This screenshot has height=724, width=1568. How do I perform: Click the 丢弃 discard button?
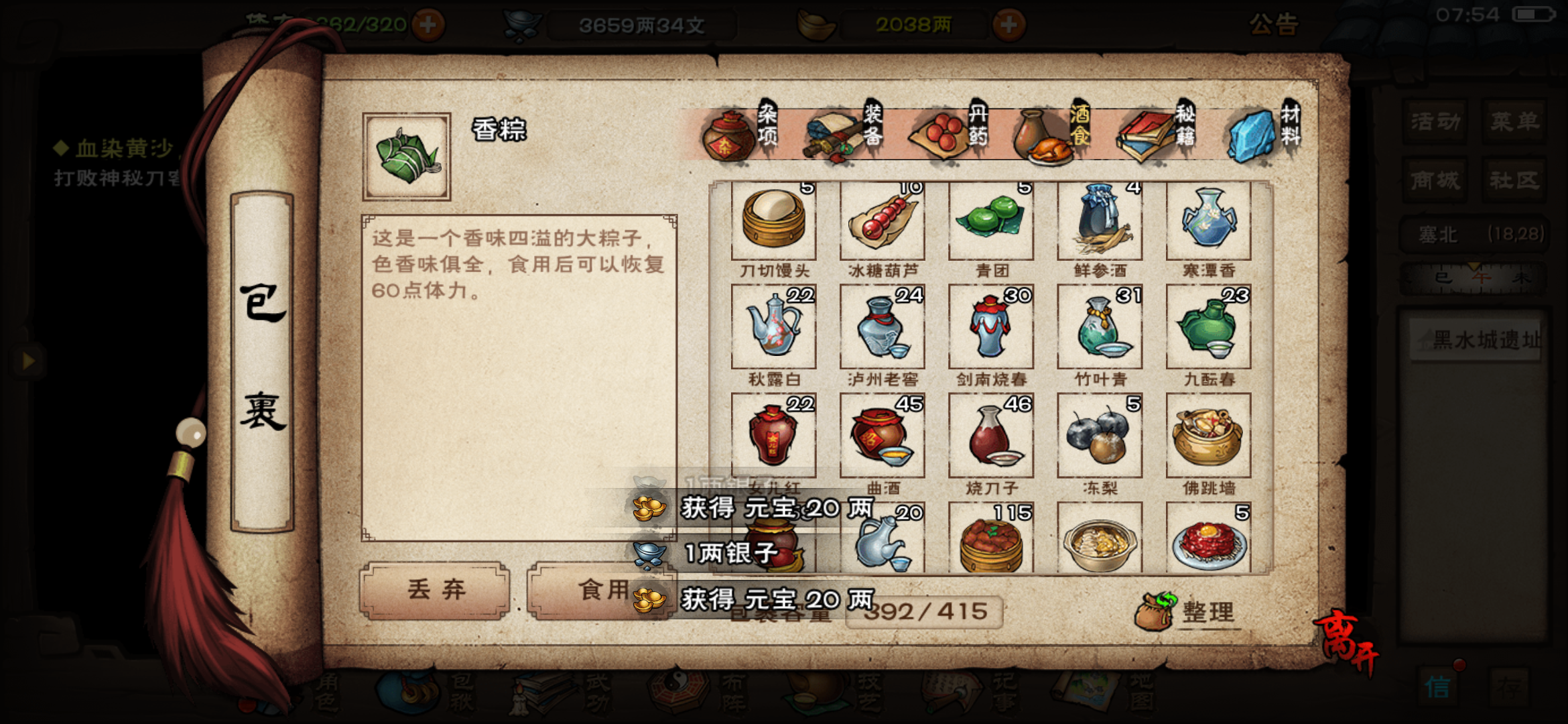tap(435, 590)
